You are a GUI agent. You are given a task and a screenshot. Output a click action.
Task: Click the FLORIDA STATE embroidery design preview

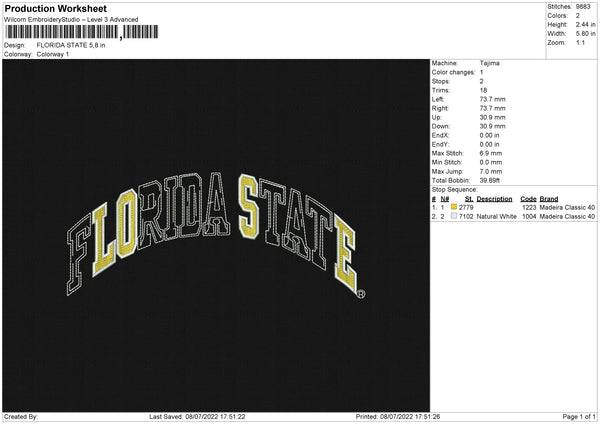point(216,234)
